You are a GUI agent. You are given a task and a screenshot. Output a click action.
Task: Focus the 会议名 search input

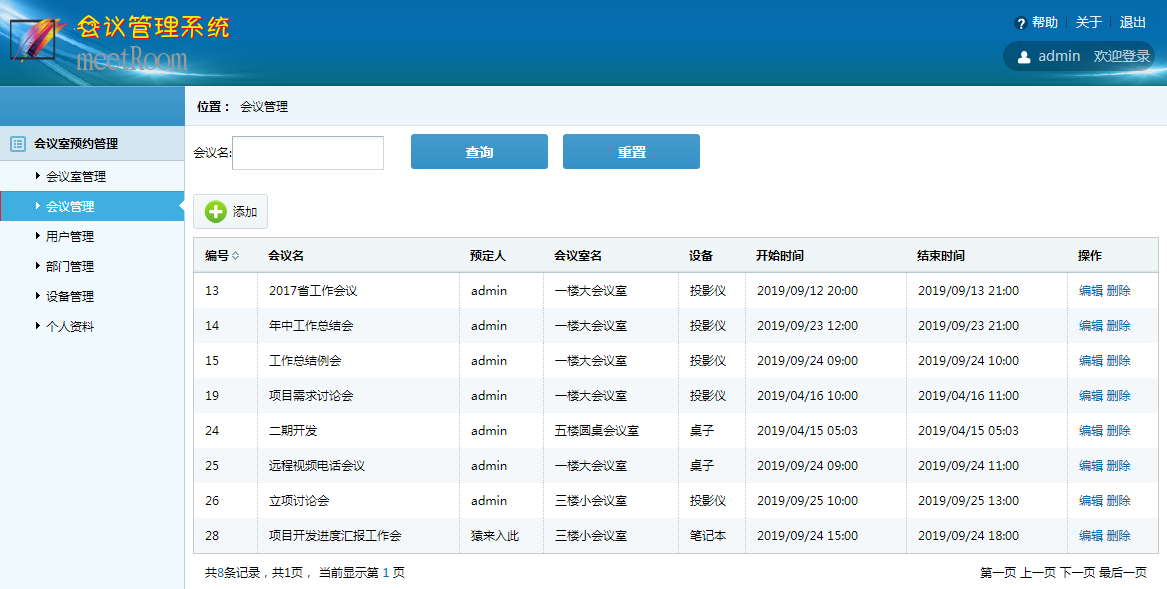[308, 153]
